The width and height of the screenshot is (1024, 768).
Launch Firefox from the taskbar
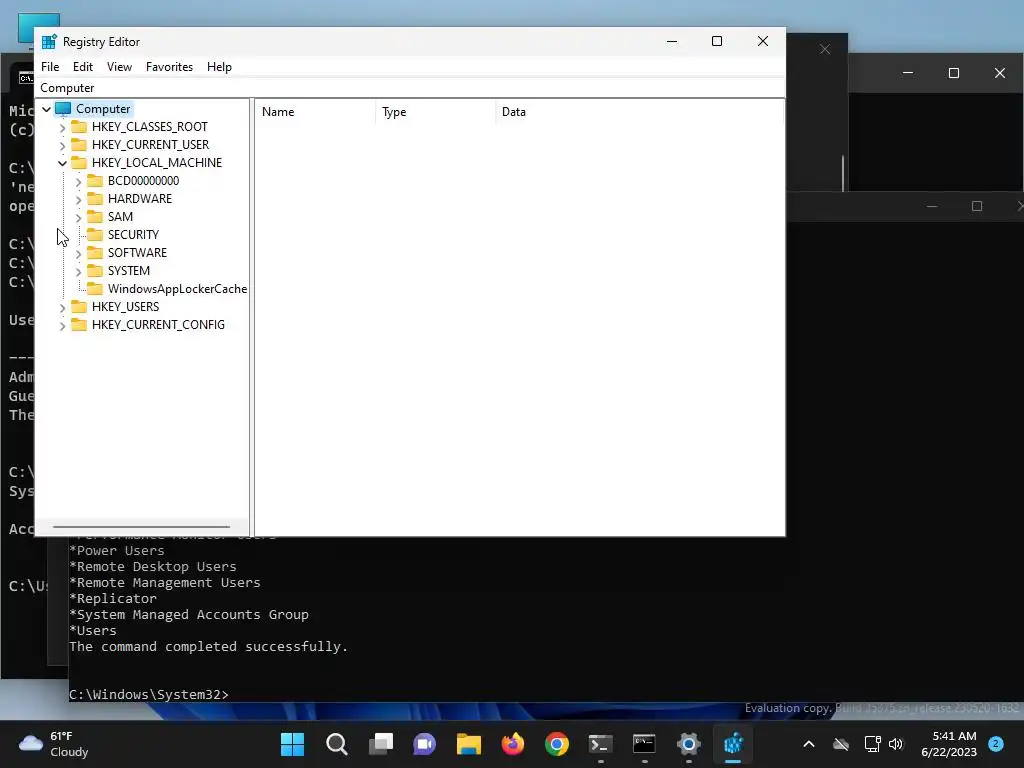click(x=513, y=744)
